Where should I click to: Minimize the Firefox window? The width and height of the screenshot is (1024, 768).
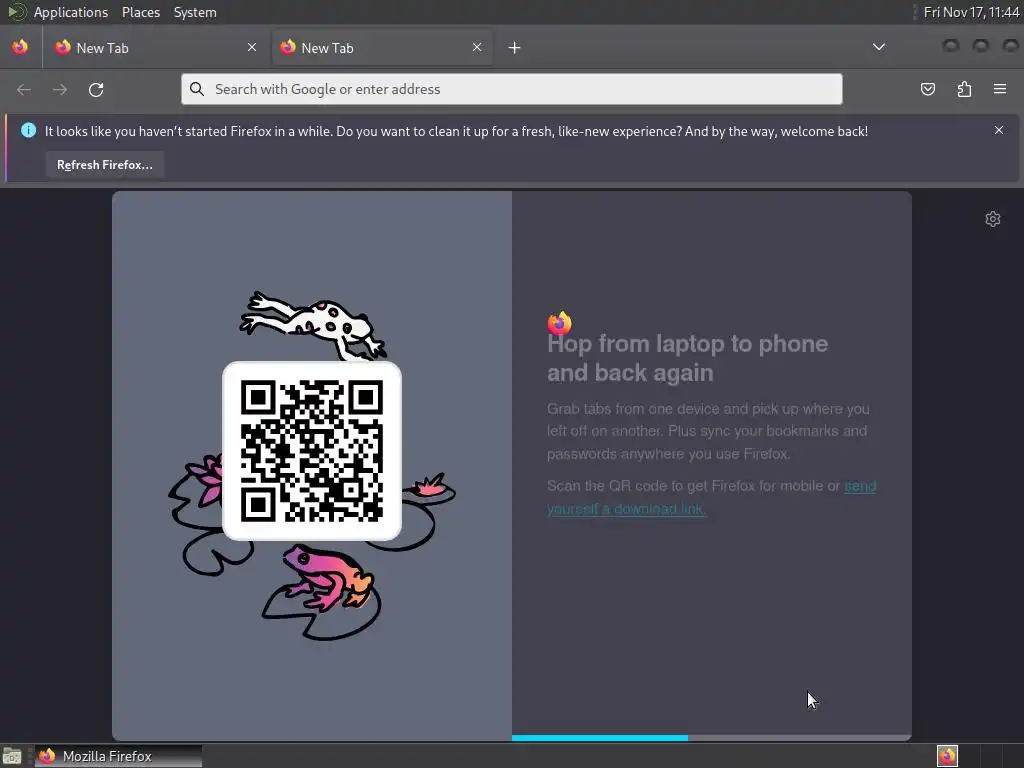[x=951, y=45]
